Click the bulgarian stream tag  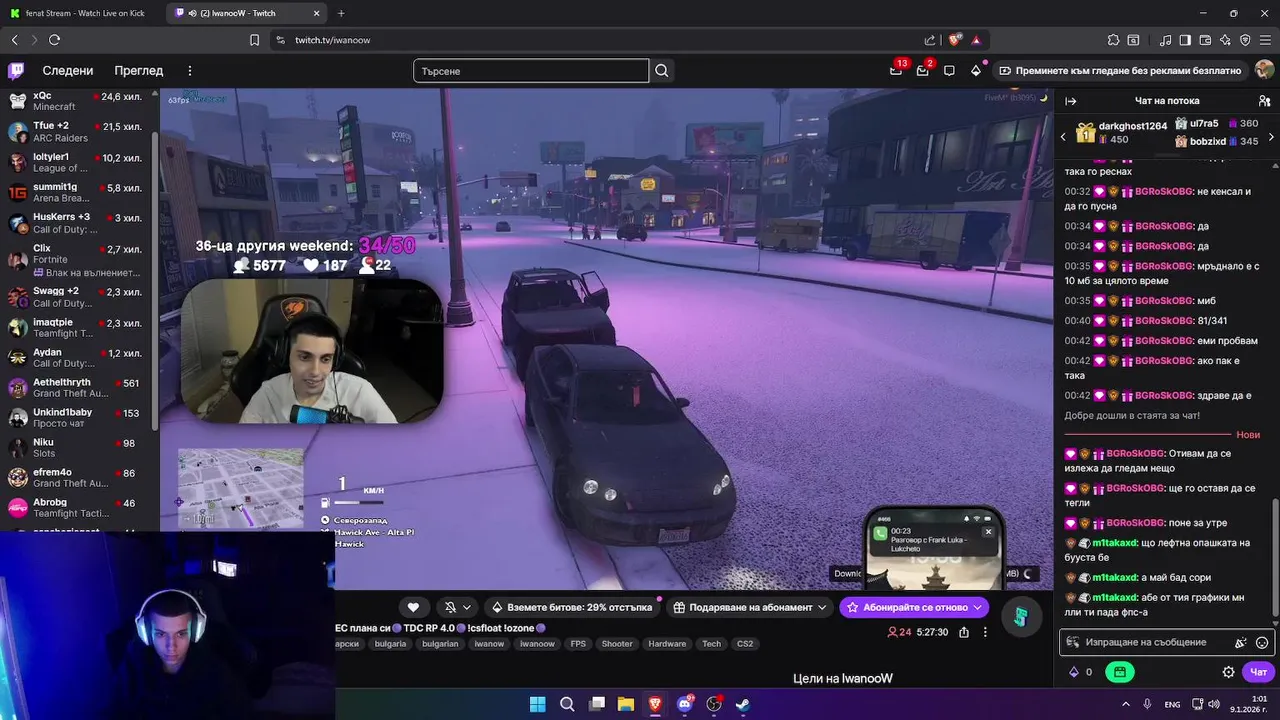[440, 644]
